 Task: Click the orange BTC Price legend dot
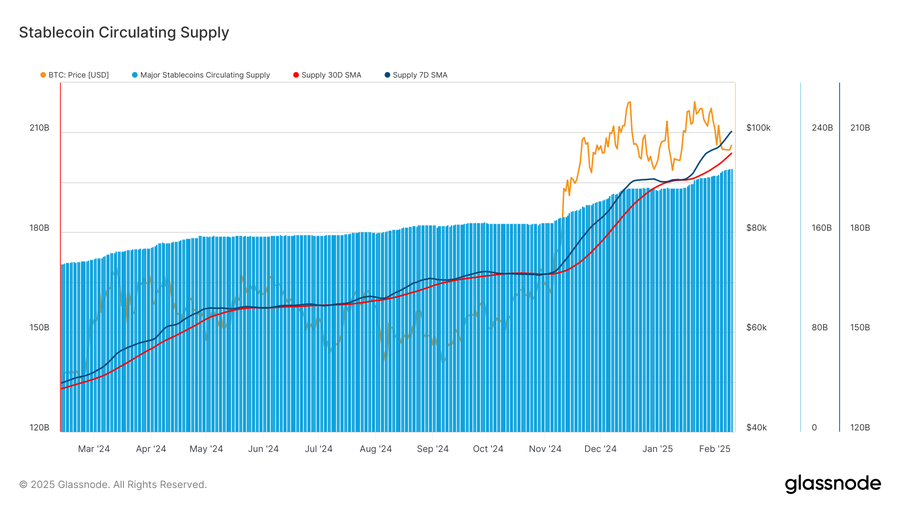(x=43, y=75)
